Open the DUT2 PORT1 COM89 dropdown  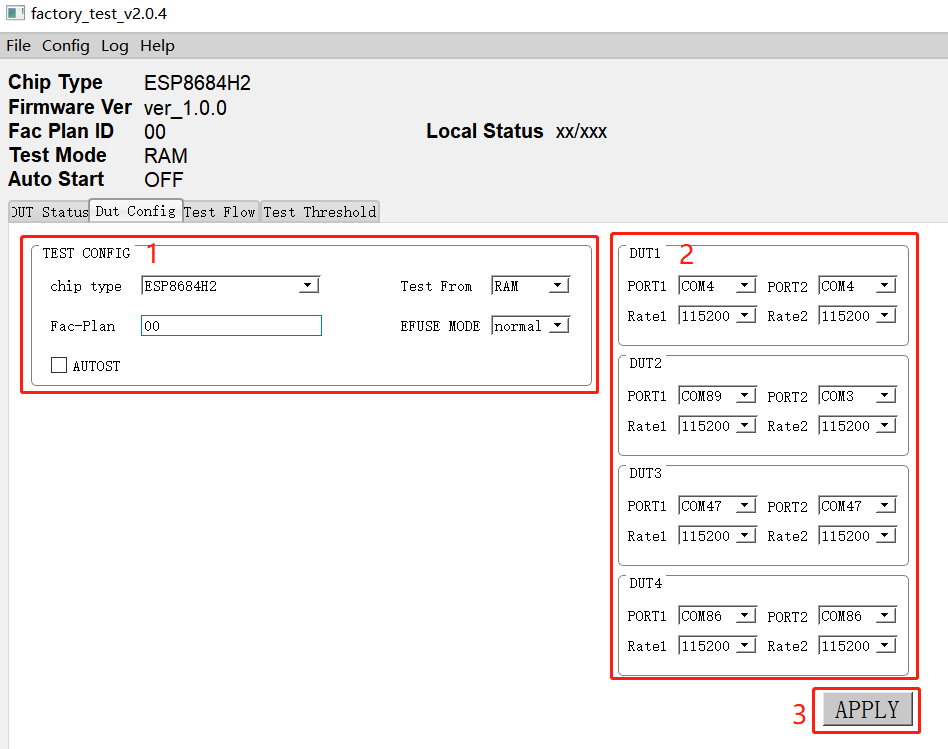click(744, 395)
